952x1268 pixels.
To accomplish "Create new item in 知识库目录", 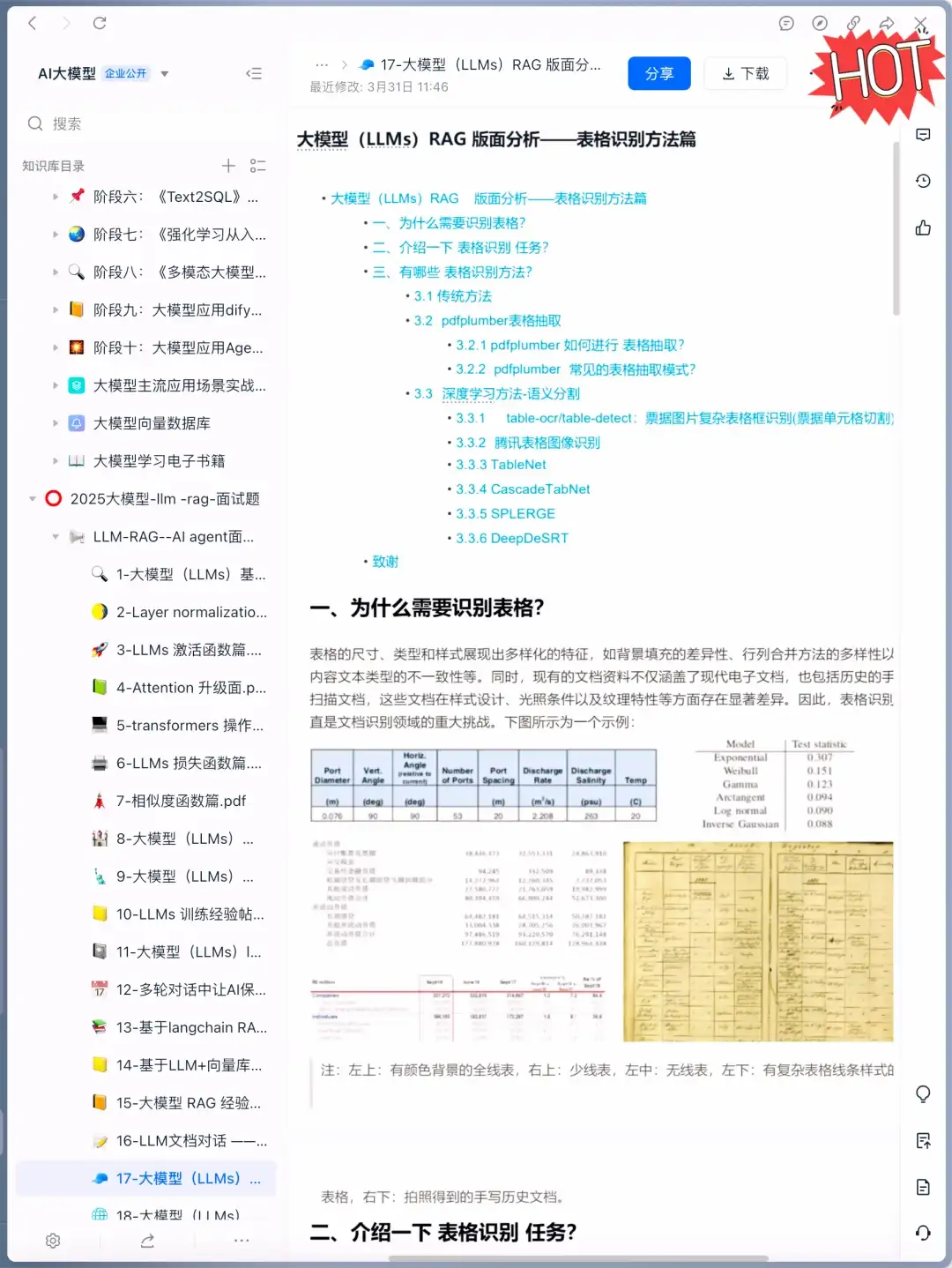I will click(228, 165).
